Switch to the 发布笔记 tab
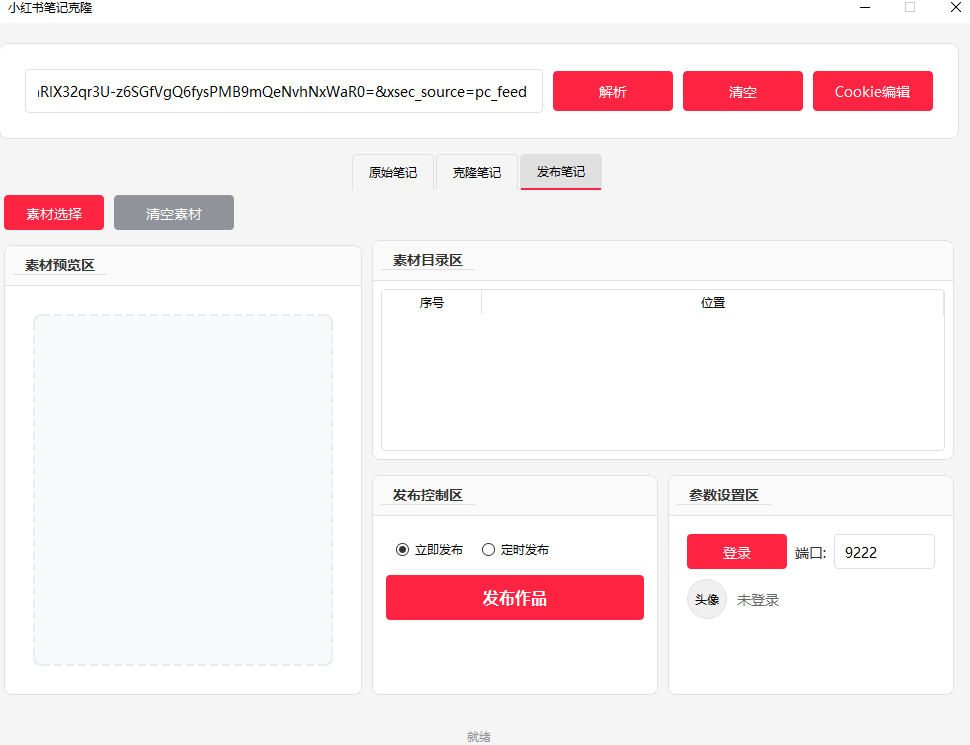970x745 pixels. coord(560,172)
